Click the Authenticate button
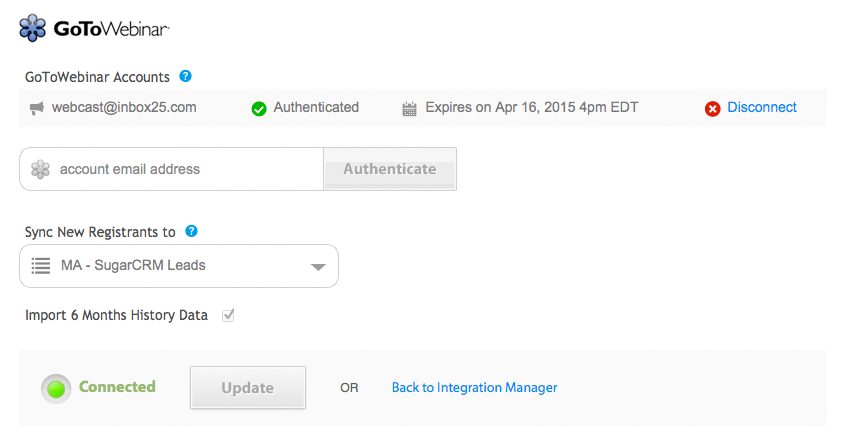Image resolution: width=844 pixels, height=441 pixels. [390, 169]
